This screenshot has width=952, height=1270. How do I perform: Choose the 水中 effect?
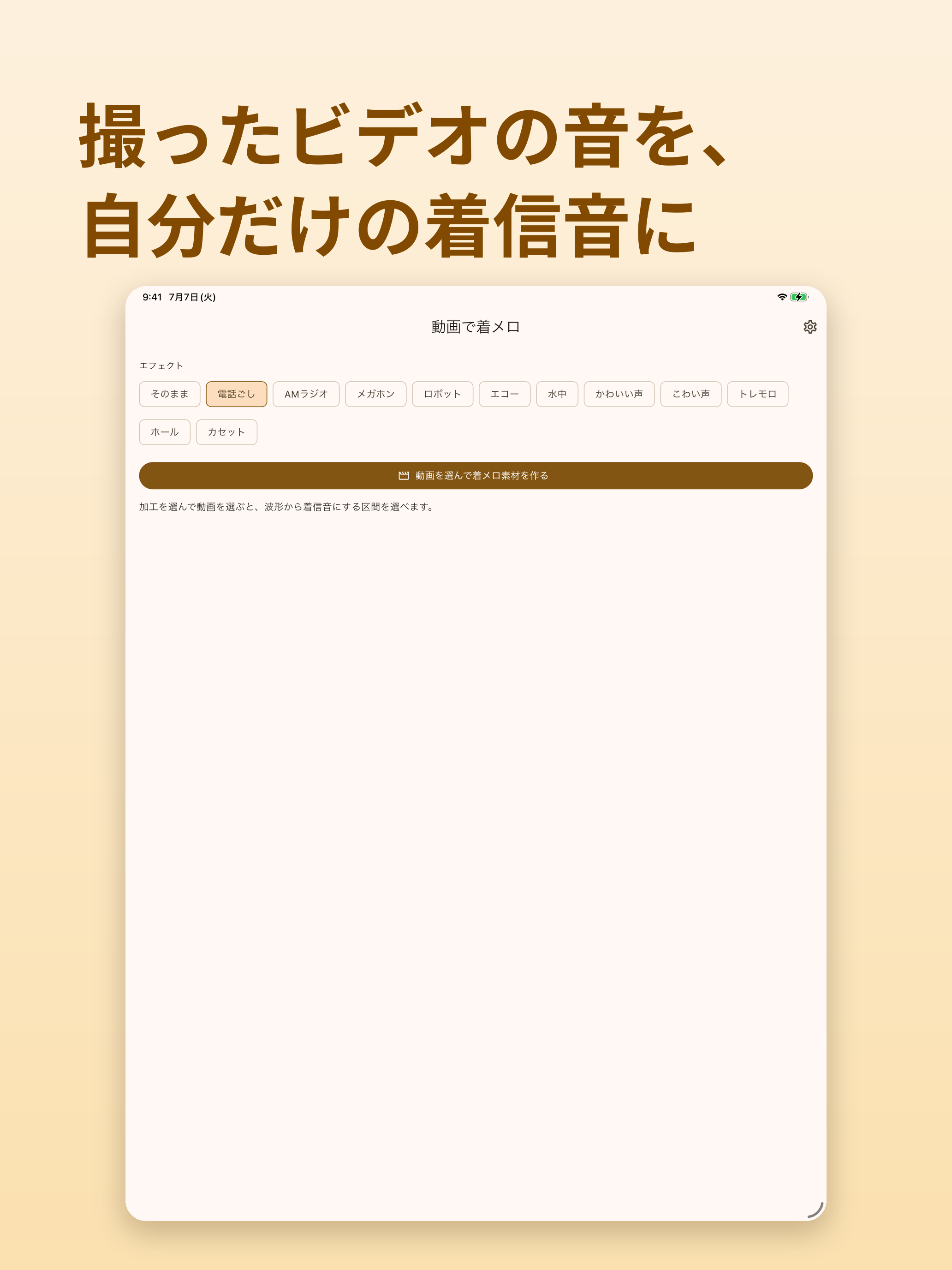click(x=557, y=394)
